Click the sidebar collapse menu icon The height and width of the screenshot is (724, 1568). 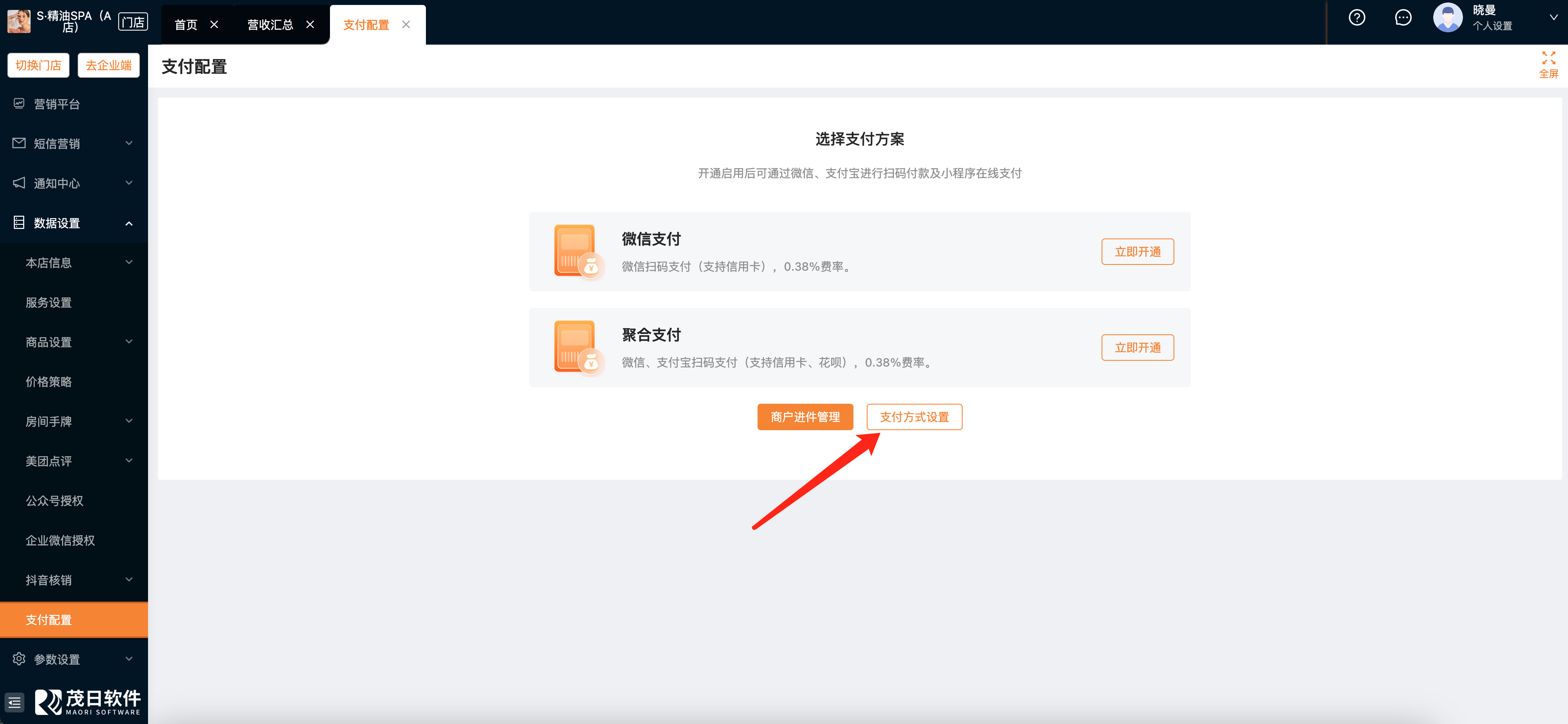[x=14, y=703]
